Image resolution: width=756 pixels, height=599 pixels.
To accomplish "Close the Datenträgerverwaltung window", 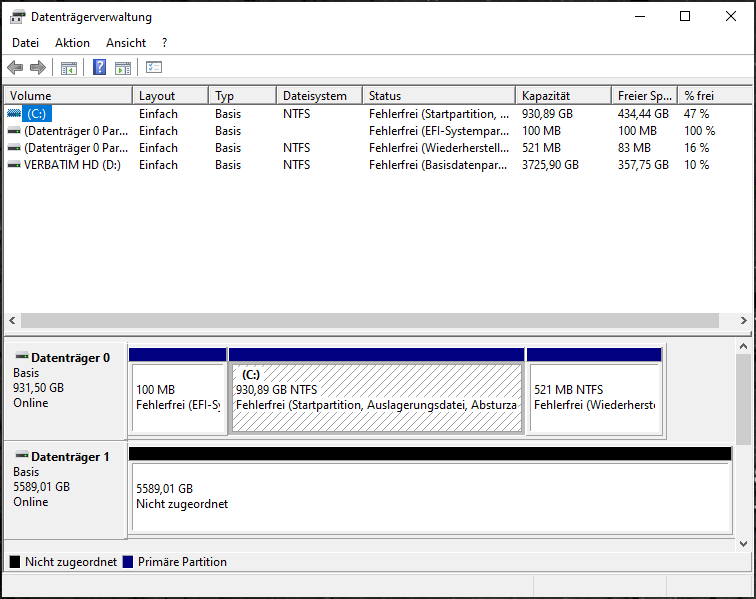I will (730, 16).
